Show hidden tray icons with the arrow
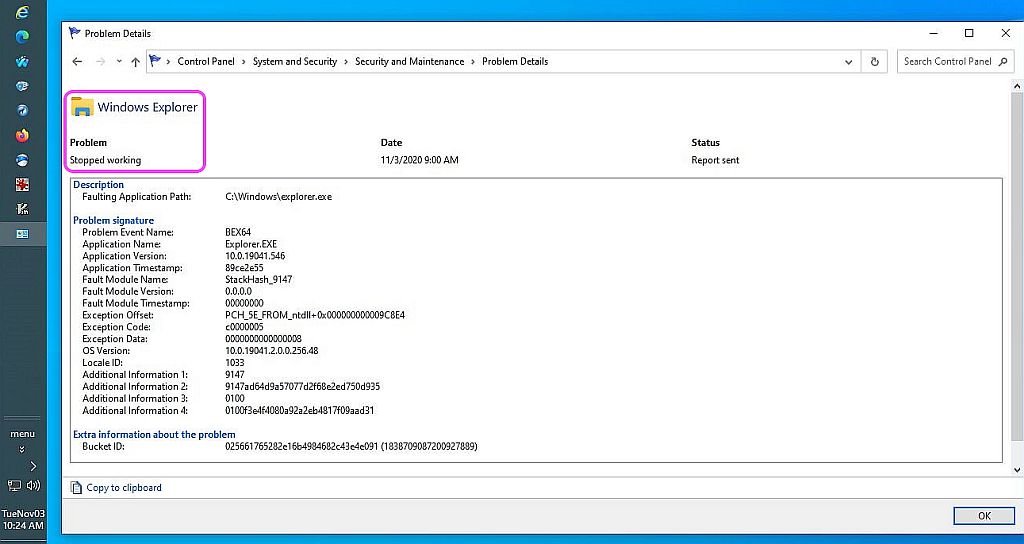The width and height of the screenshot is (1024, 544). click(33, 466)
